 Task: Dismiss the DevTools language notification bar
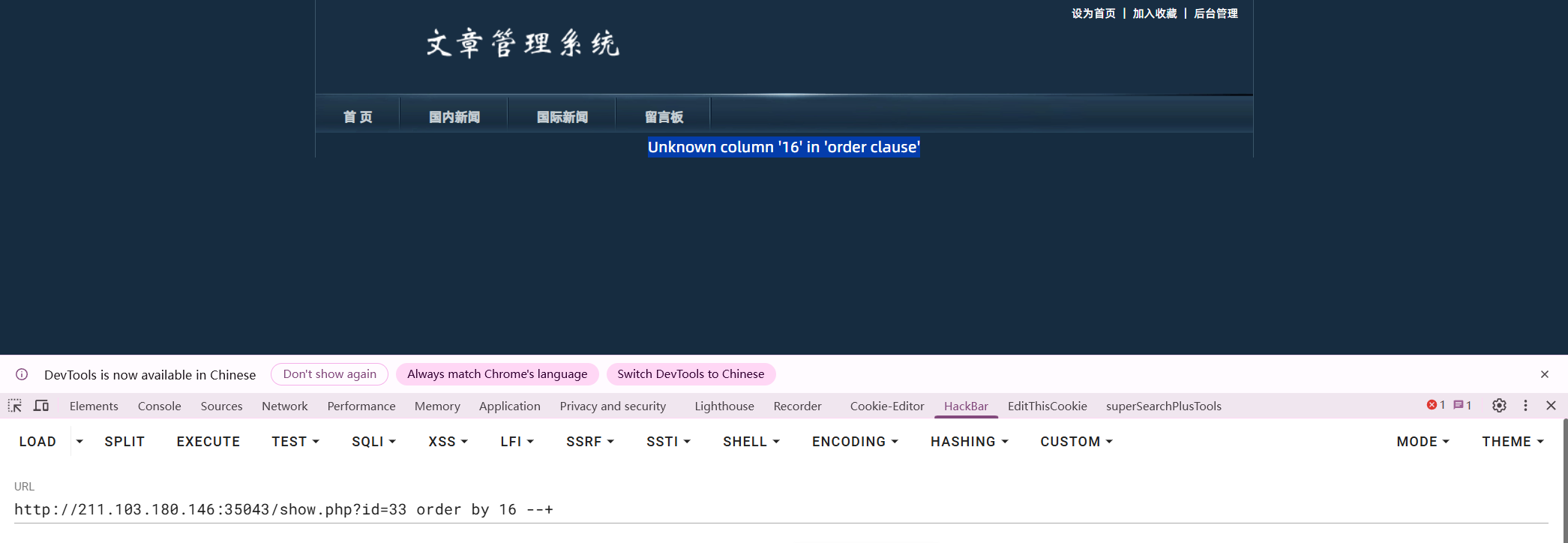click(1545, 374)
